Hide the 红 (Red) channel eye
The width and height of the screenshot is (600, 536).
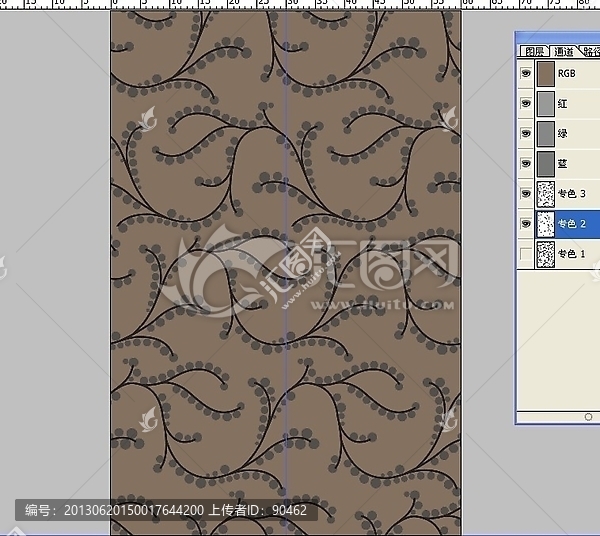[526, 103]
